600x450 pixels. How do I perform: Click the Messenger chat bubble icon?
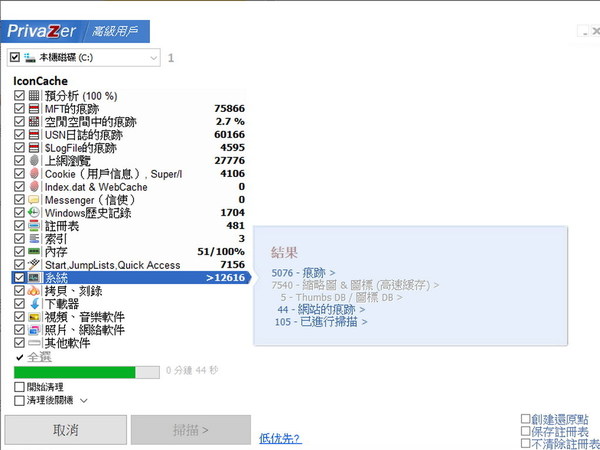pyautogui.click(x=34, y=200)
